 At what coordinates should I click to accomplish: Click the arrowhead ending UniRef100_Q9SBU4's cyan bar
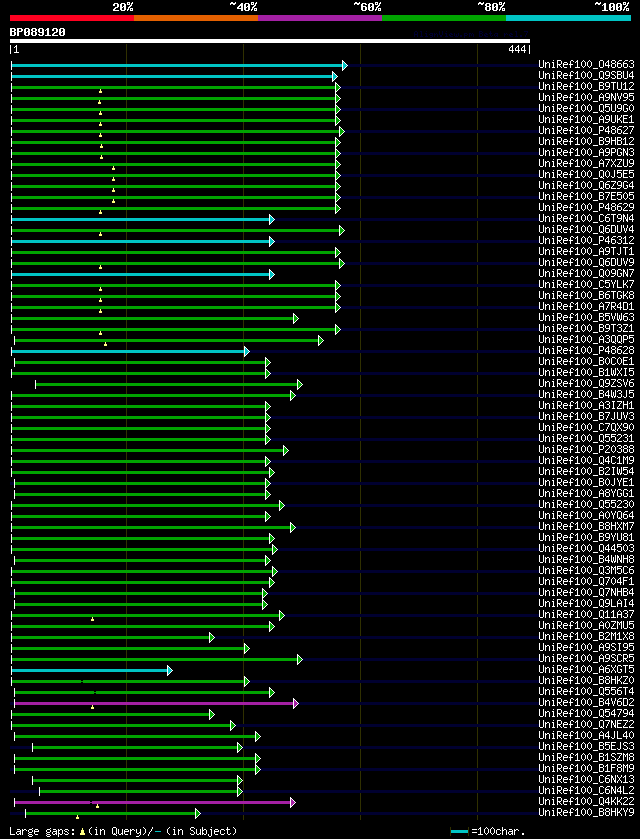pyautogui.click(x=334, y=77)
